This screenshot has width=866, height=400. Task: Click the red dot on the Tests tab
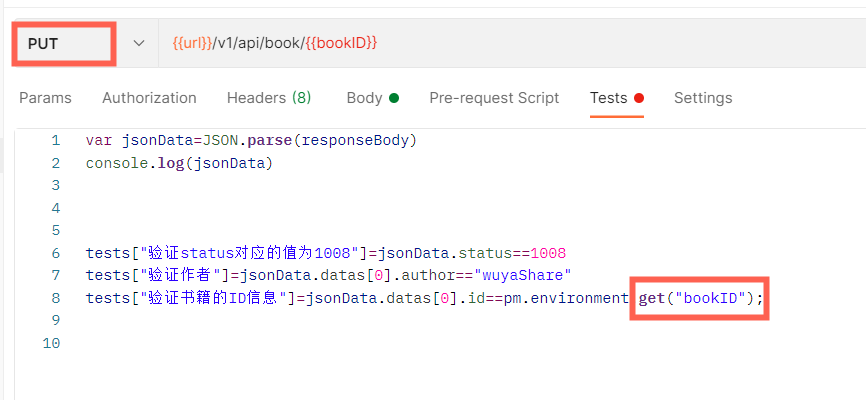tap(639, 98)
